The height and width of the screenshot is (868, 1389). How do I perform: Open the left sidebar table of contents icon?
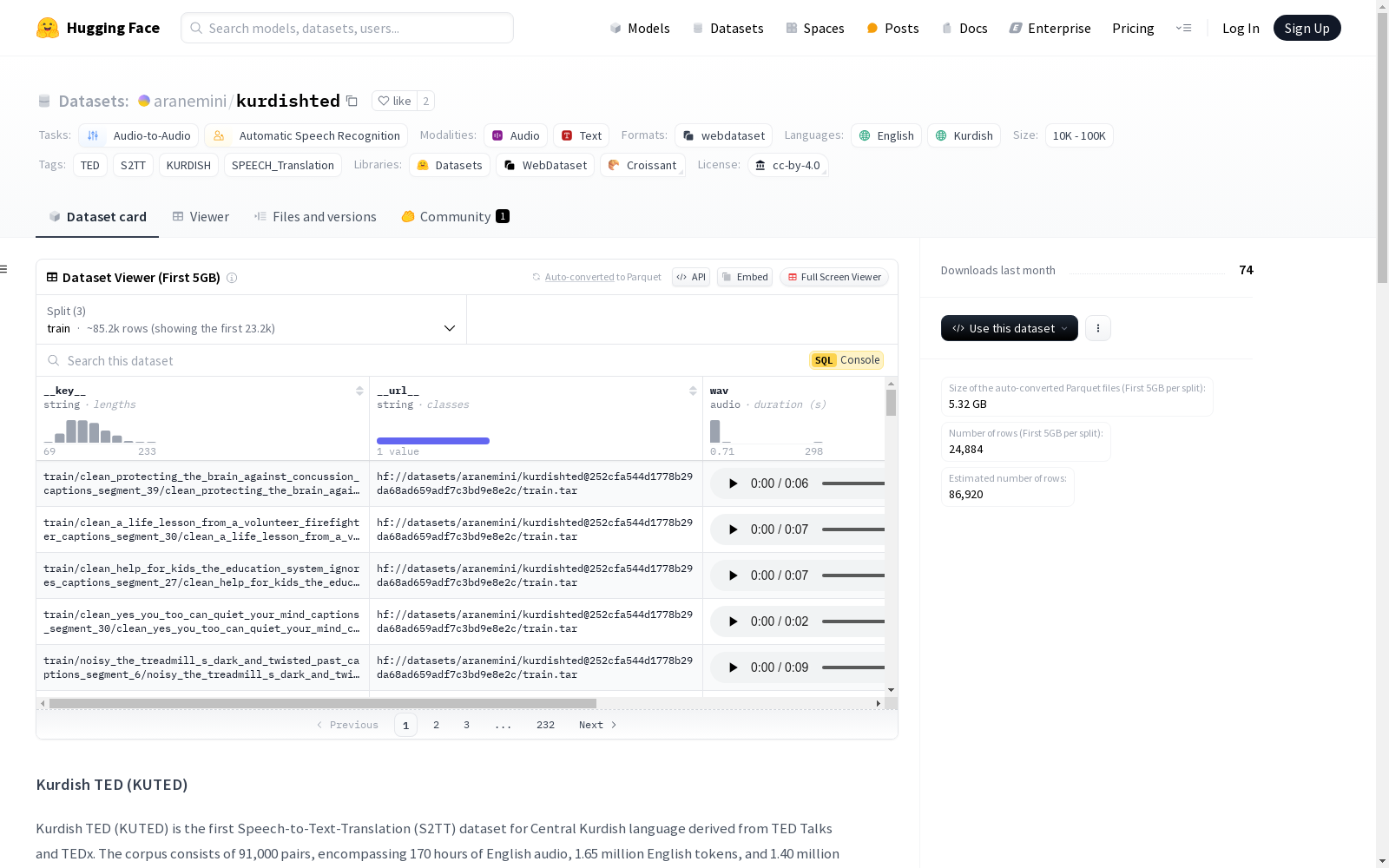(x=4, y=269)
